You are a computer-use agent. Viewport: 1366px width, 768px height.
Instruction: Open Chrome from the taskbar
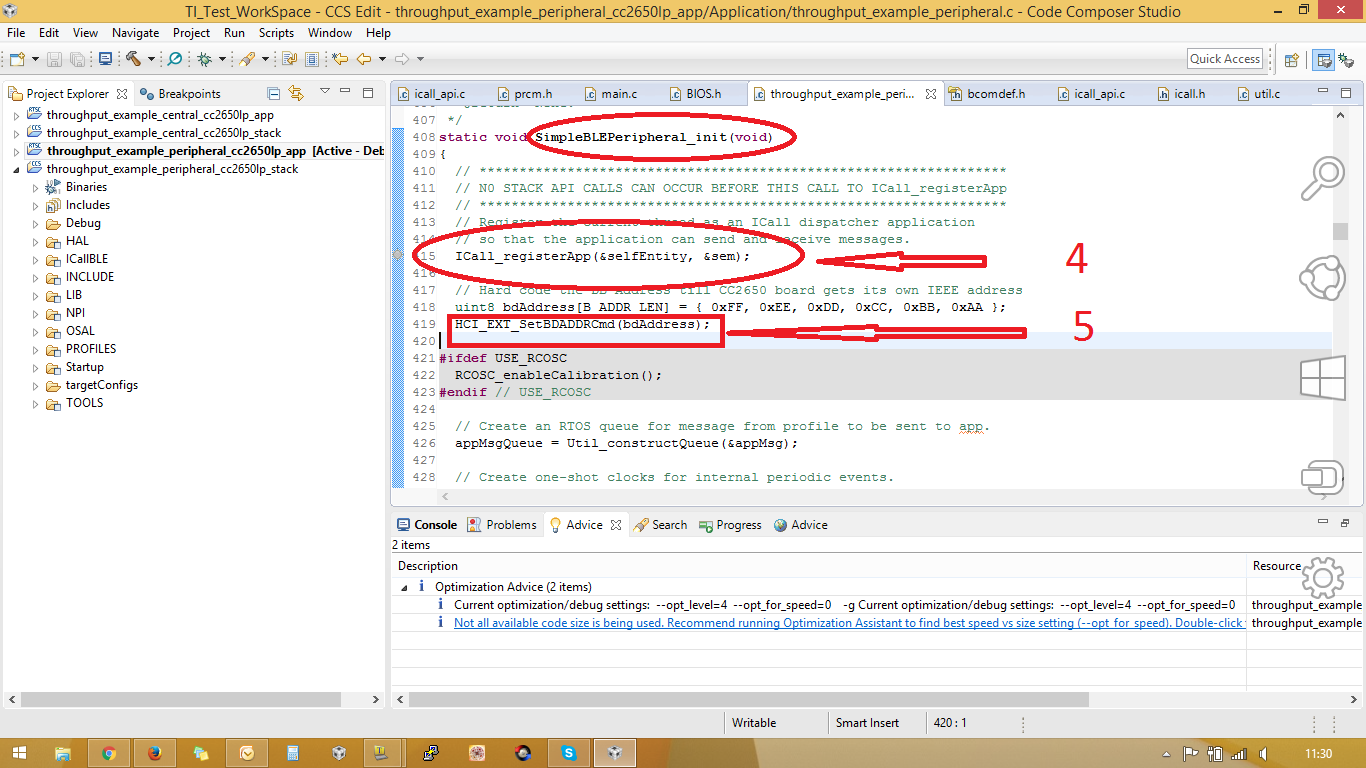[x=108, y=753]
